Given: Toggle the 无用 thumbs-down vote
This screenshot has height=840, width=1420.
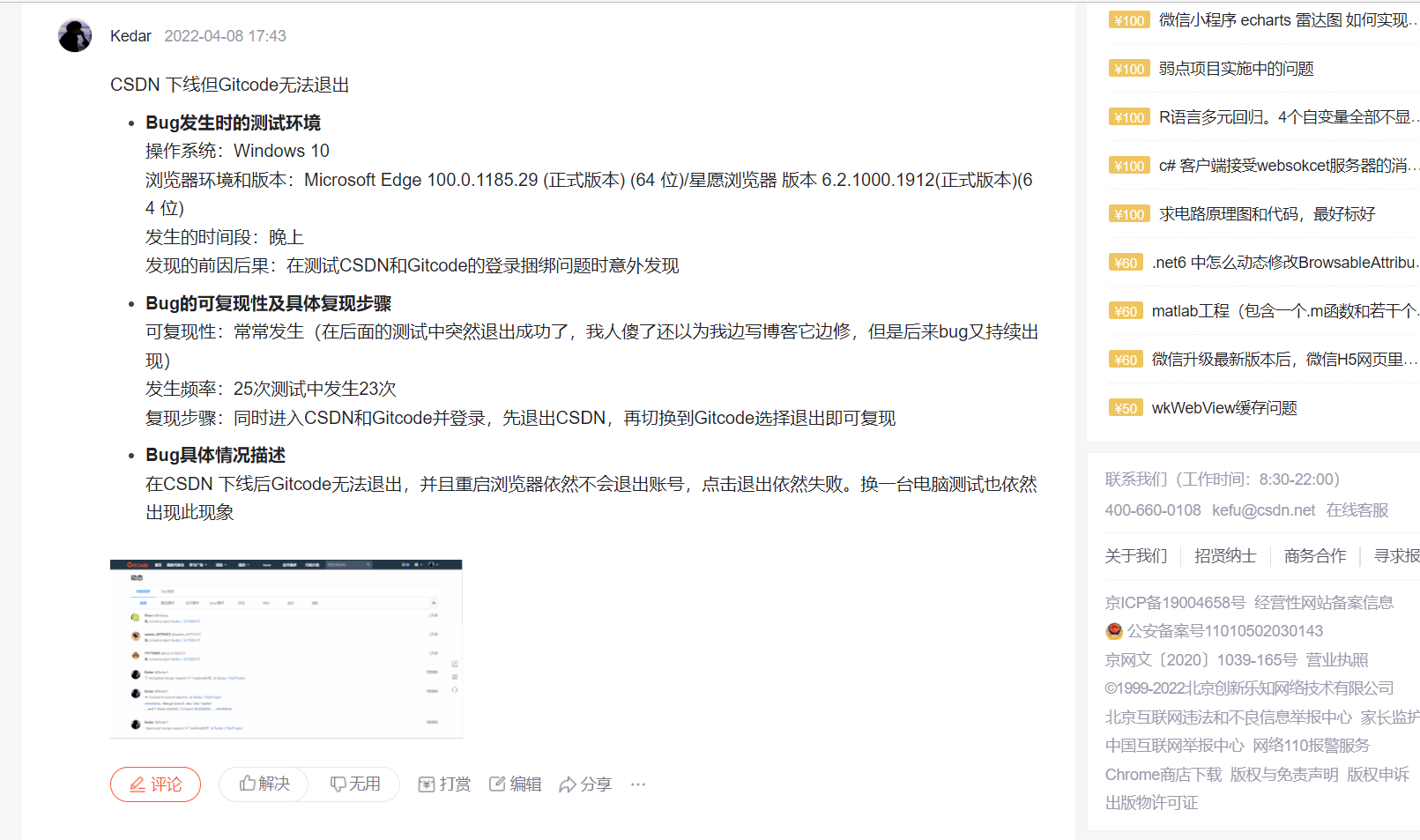Looking at the screenshot, I should [339, 784].
